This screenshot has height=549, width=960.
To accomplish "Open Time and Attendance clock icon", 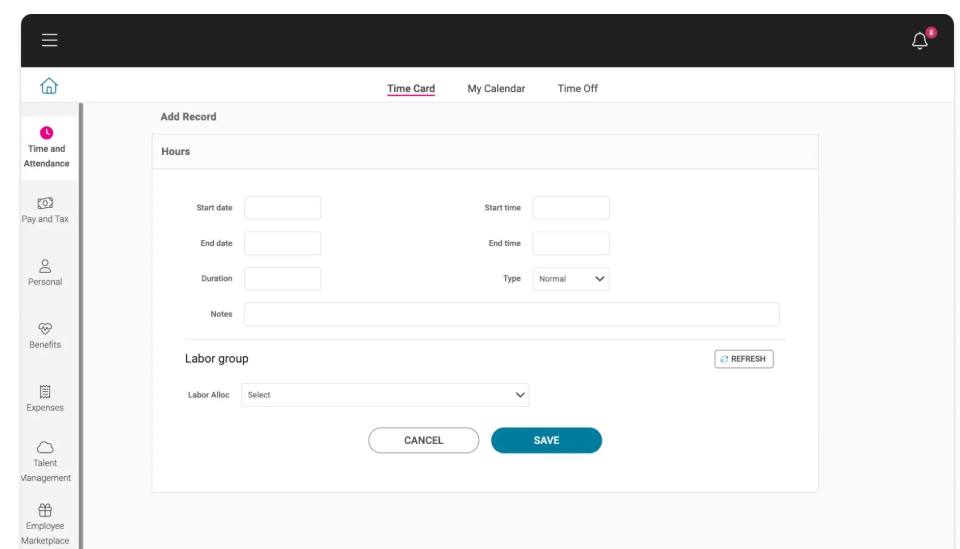I will [x=46, y=132].
